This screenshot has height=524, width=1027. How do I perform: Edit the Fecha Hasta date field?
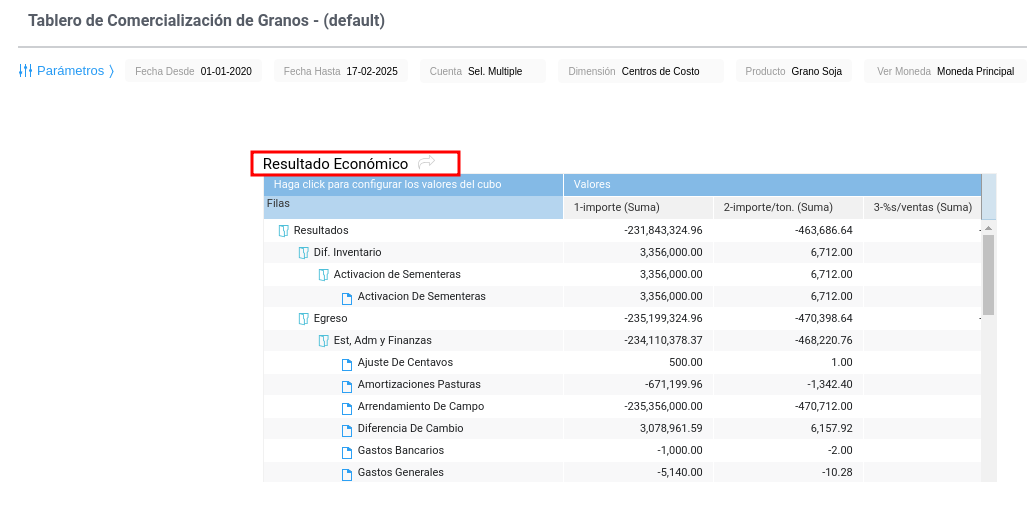point(373,71)
